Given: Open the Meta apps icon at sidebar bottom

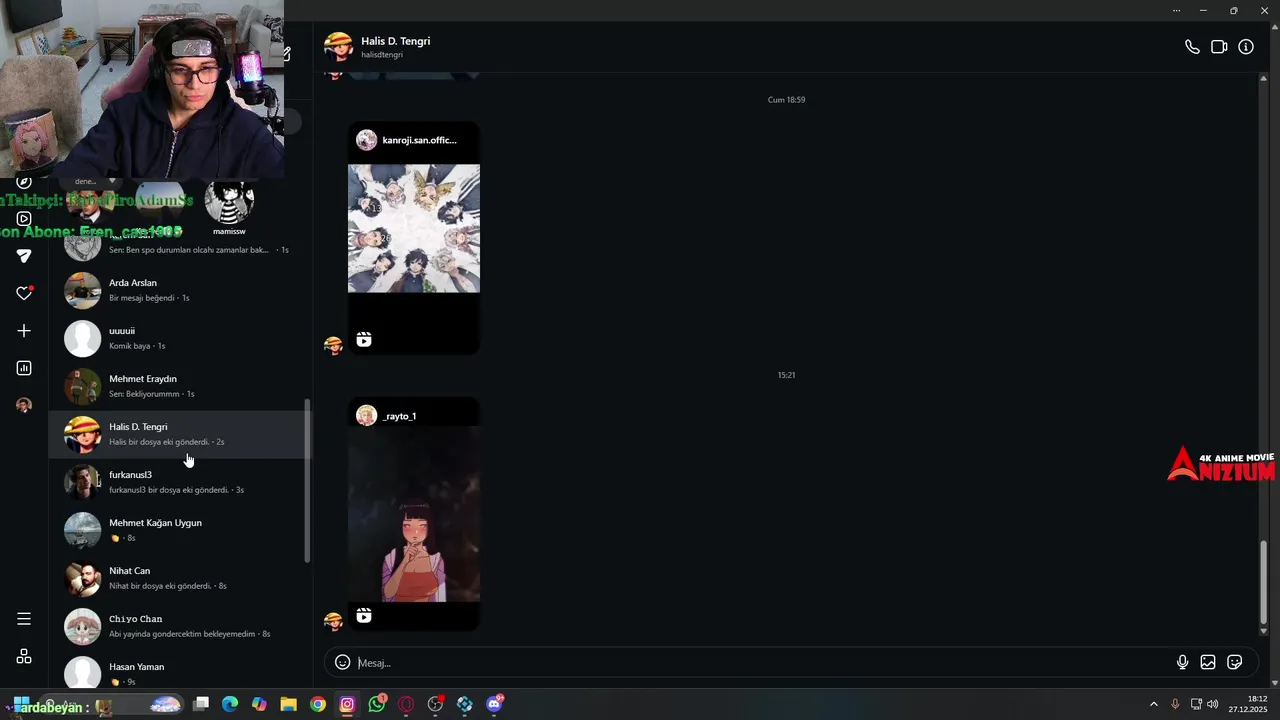Looking at the screenshot, I should (x=24, y=656).
